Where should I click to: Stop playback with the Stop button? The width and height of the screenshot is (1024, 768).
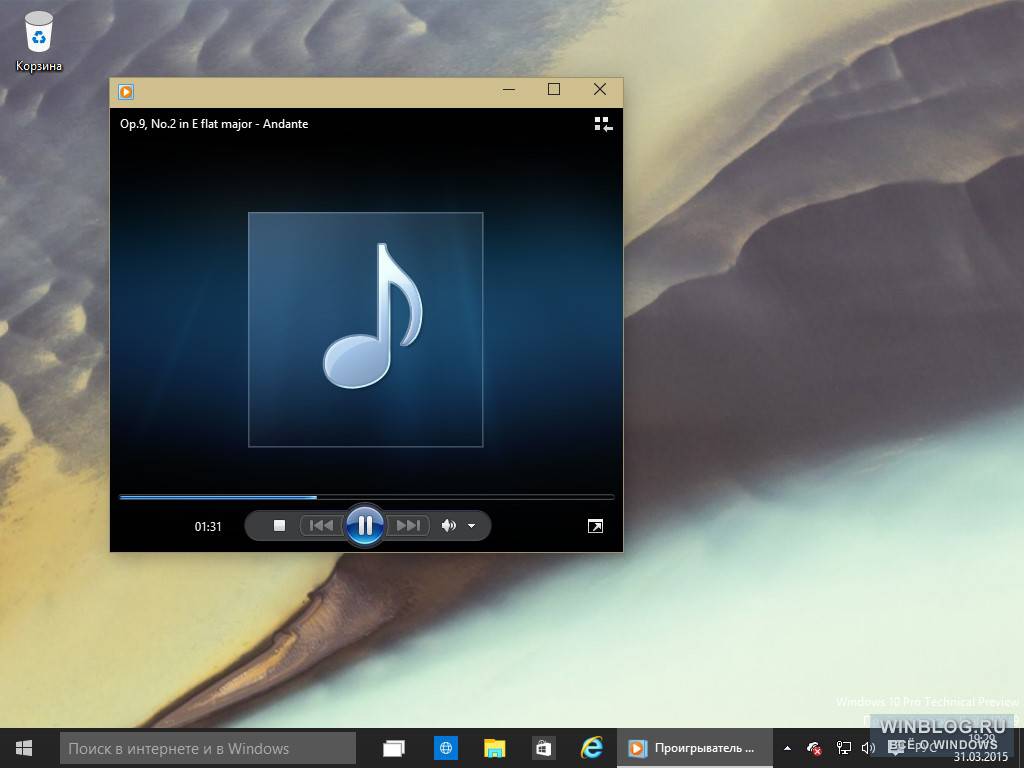click(280, 526)
